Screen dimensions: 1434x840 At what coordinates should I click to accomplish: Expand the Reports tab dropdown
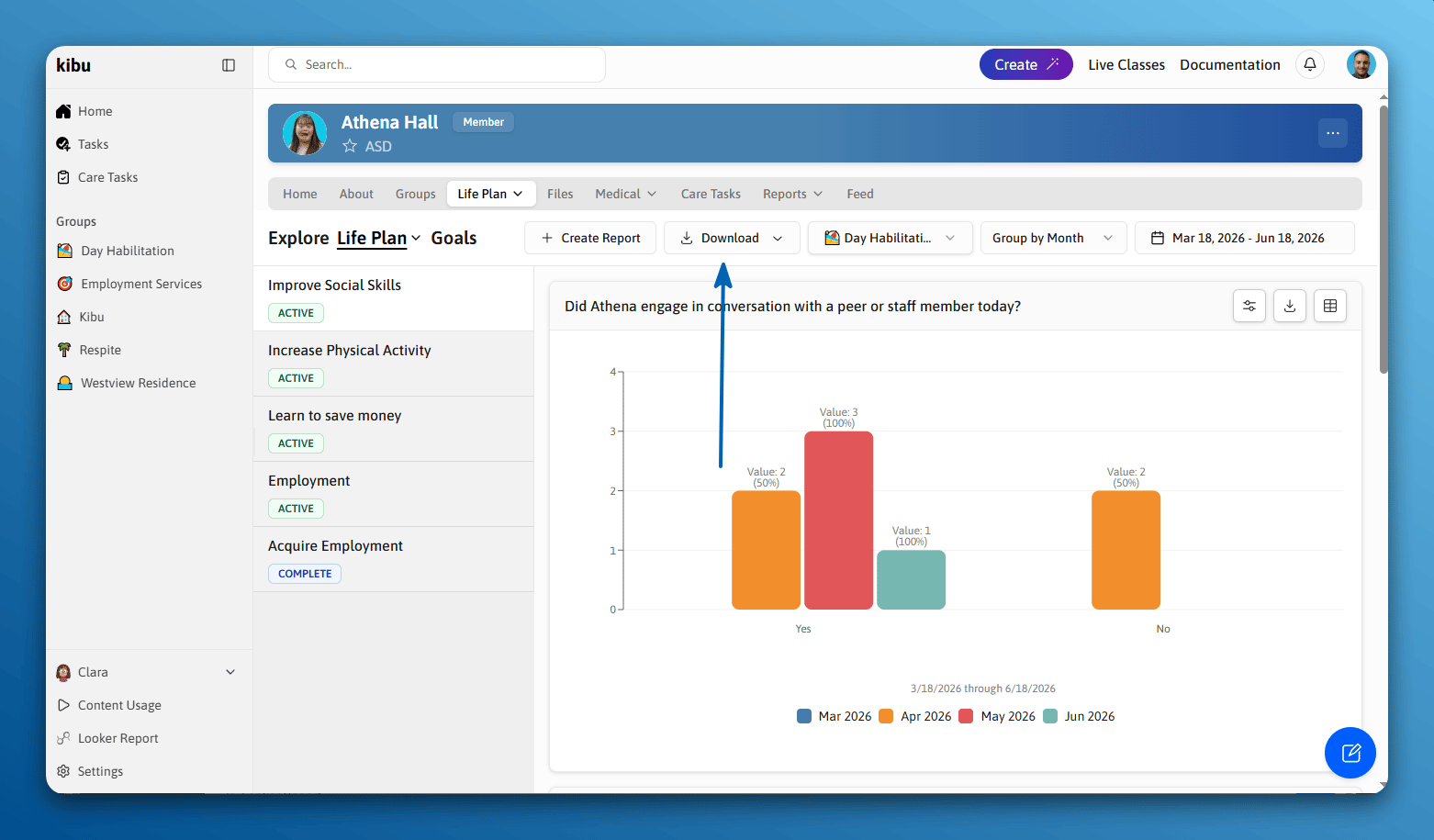[x=793, y=194]
